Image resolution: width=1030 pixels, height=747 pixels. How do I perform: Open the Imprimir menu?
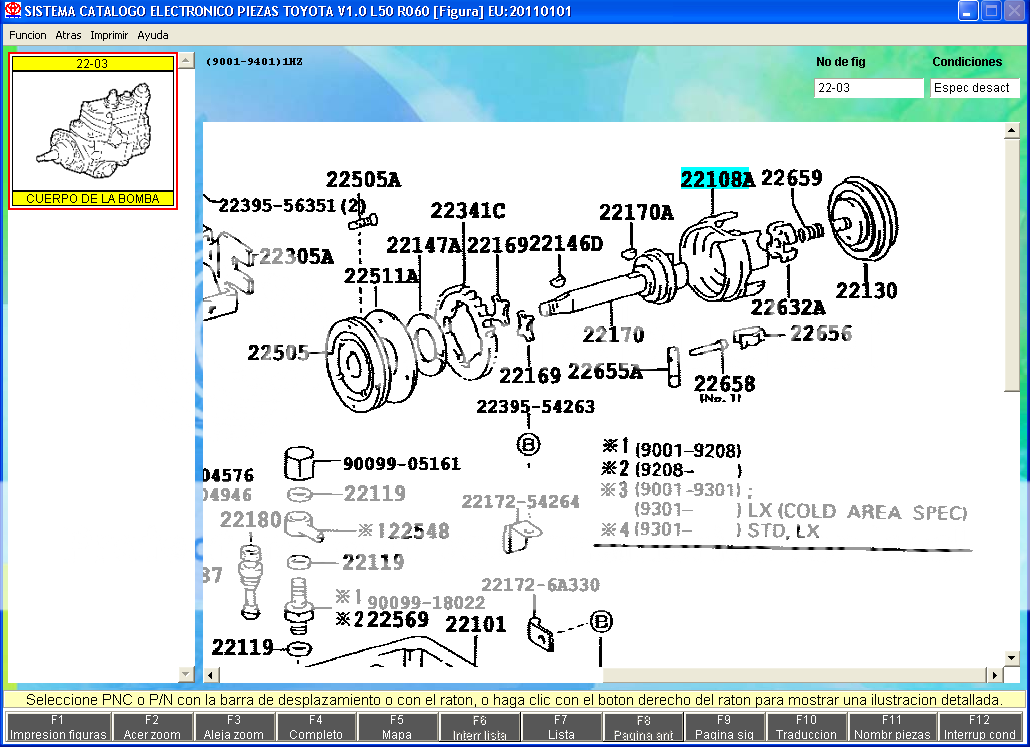(109, 35)
